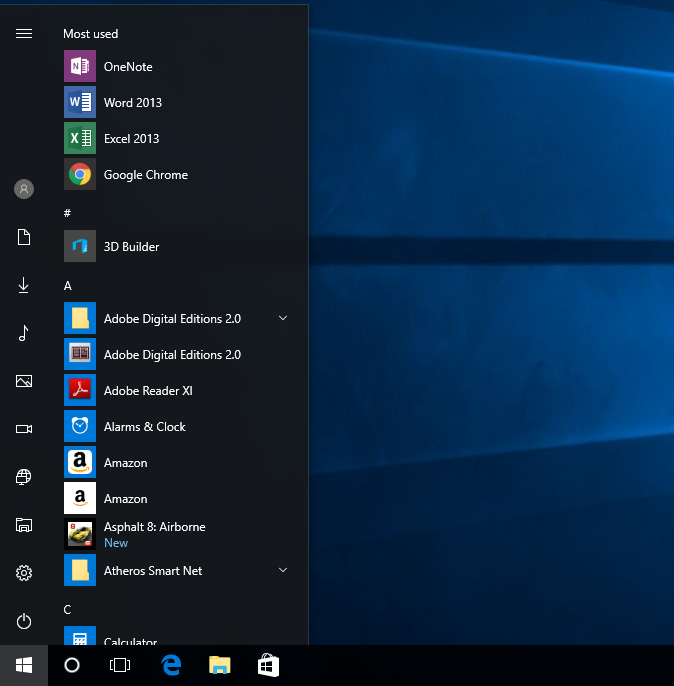Open the Network globe icon in sidebar

pos(24,477)
